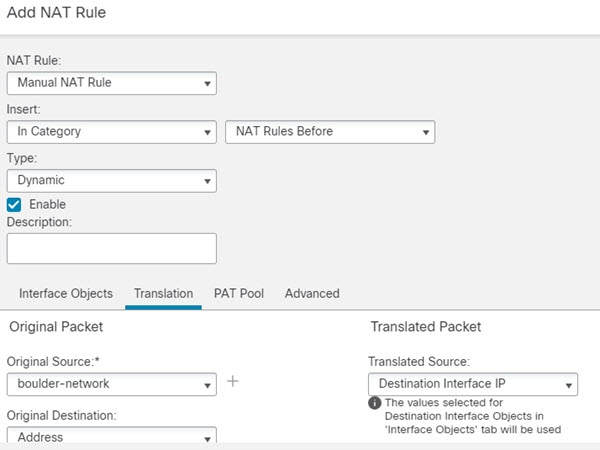Click the info icon under Translated Source
Screen dimensions: 600x450
tap(375, 403)
